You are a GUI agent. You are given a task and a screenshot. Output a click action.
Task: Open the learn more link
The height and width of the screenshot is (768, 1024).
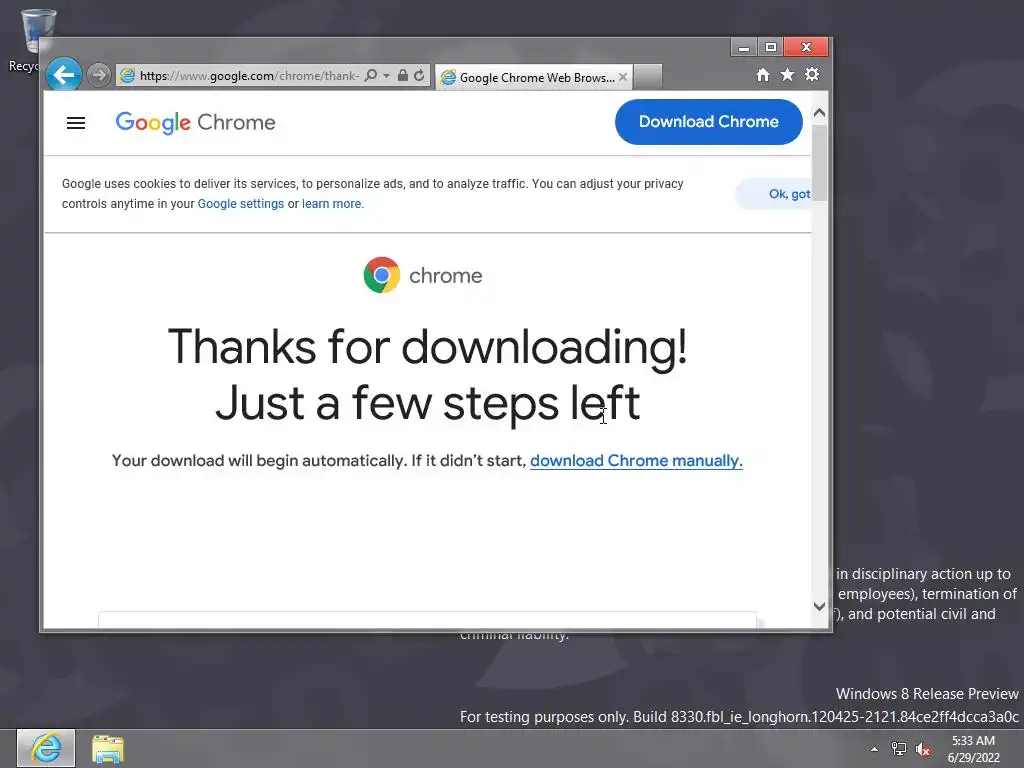pos(332,204)
